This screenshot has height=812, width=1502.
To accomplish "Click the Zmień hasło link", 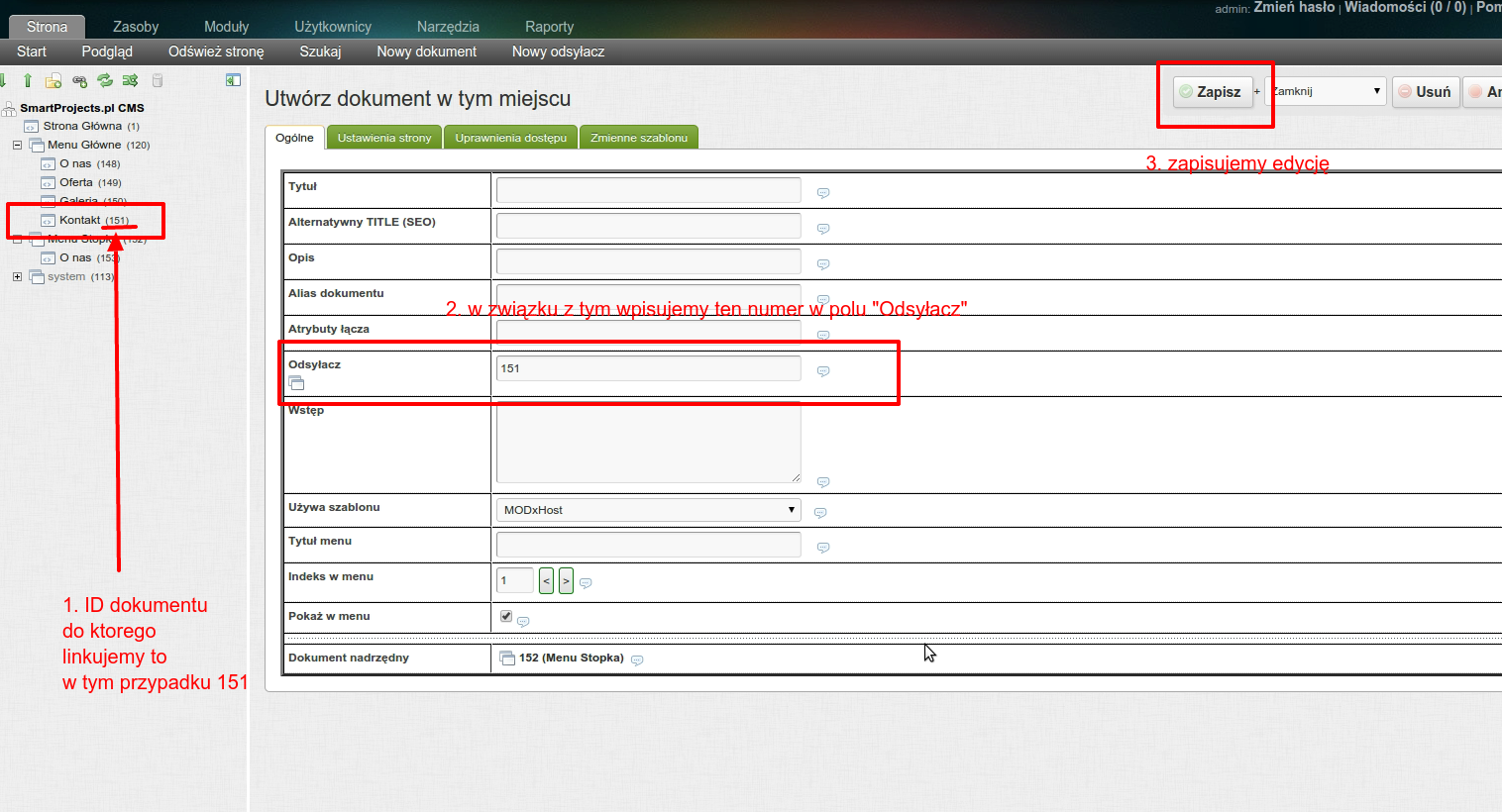I will click(1294, 7).
